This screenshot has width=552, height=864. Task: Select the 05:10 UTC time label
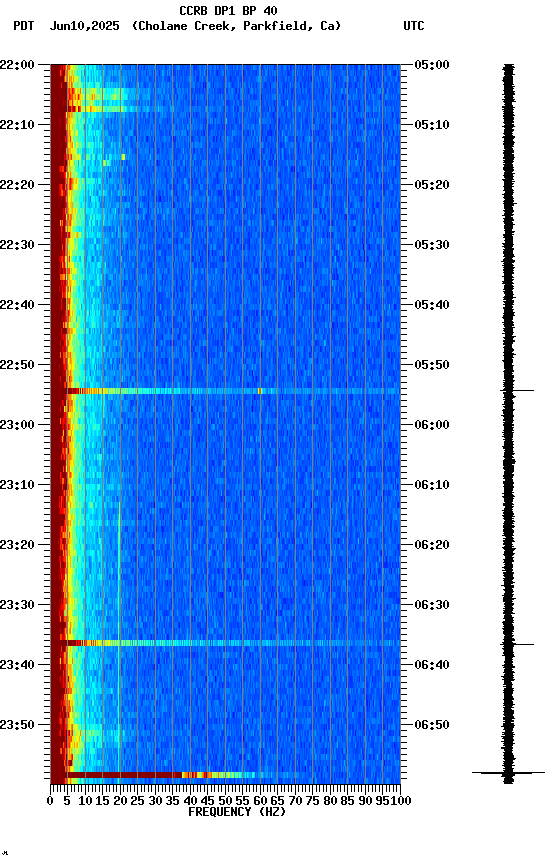click(x=432, y=125)
